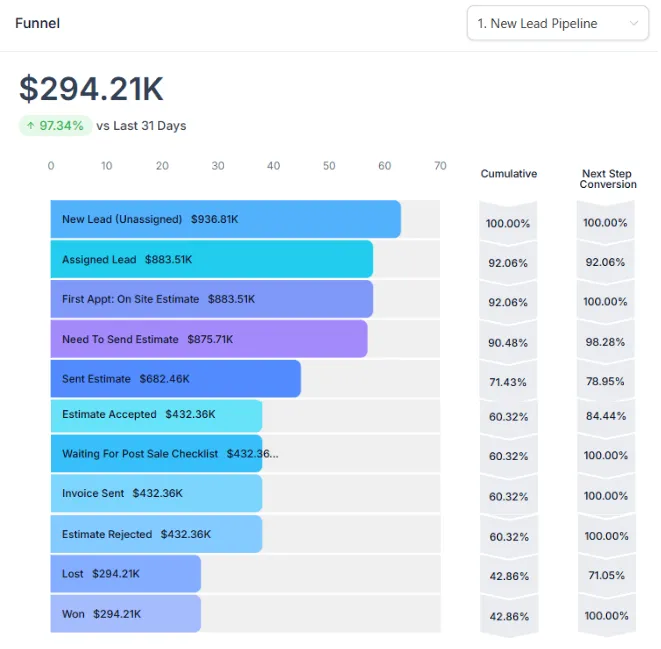Click the Waiting For Post Sale Checklist bar
661x649 pixels.
click(156, 454)
